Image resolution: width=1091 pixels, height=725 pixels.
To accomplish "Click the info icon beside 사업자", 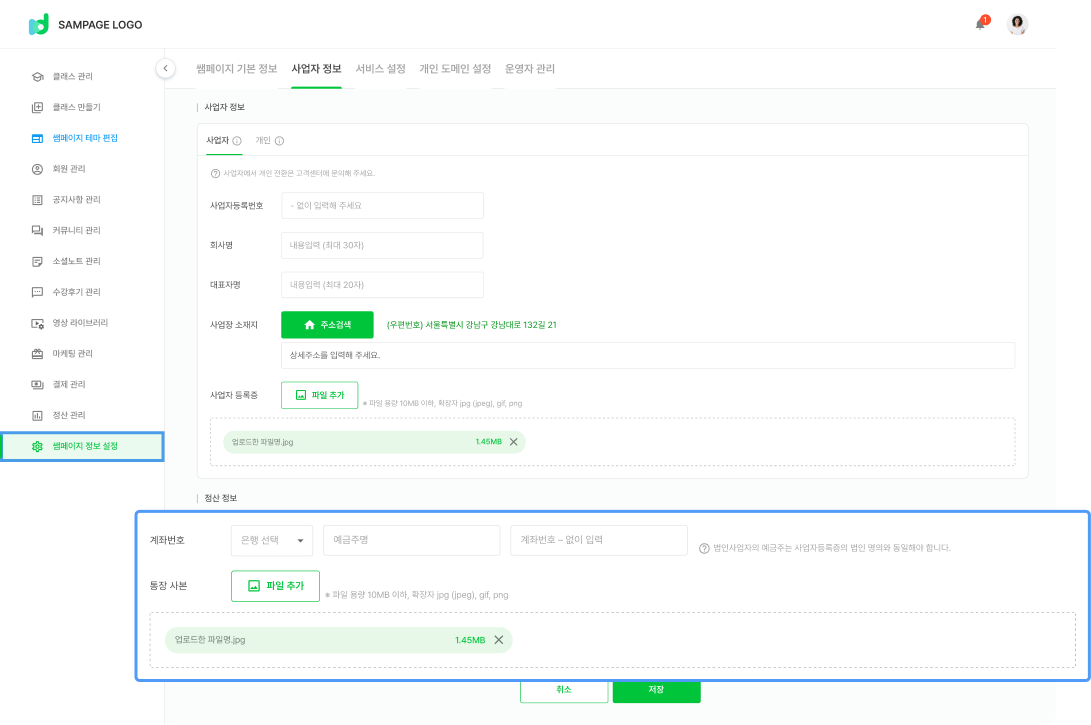I will [237, 141].
